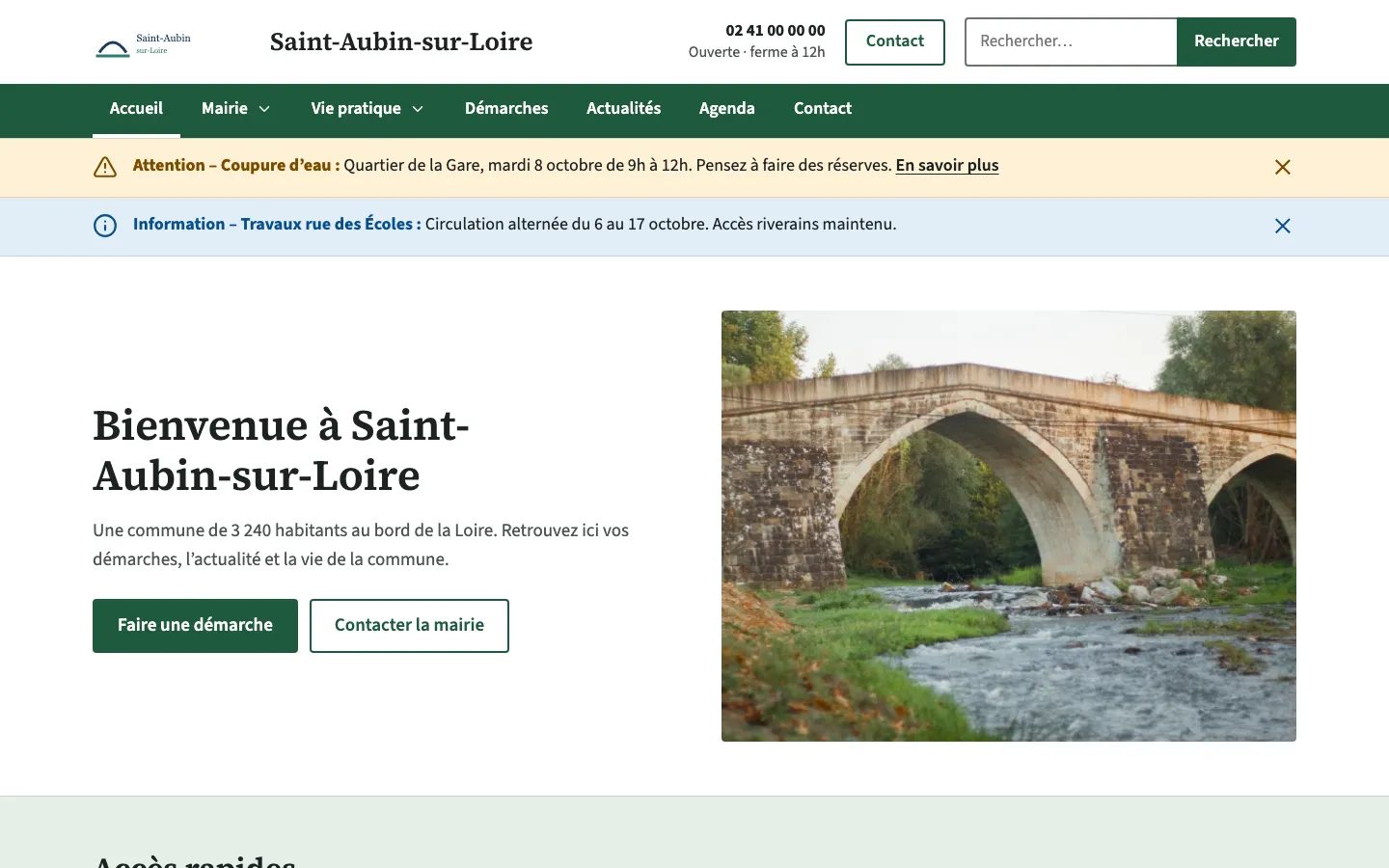Viewport: 1389px width, 868px height.
Task: Expand the Mairie menu chevron
Action: tap(264, 109)
